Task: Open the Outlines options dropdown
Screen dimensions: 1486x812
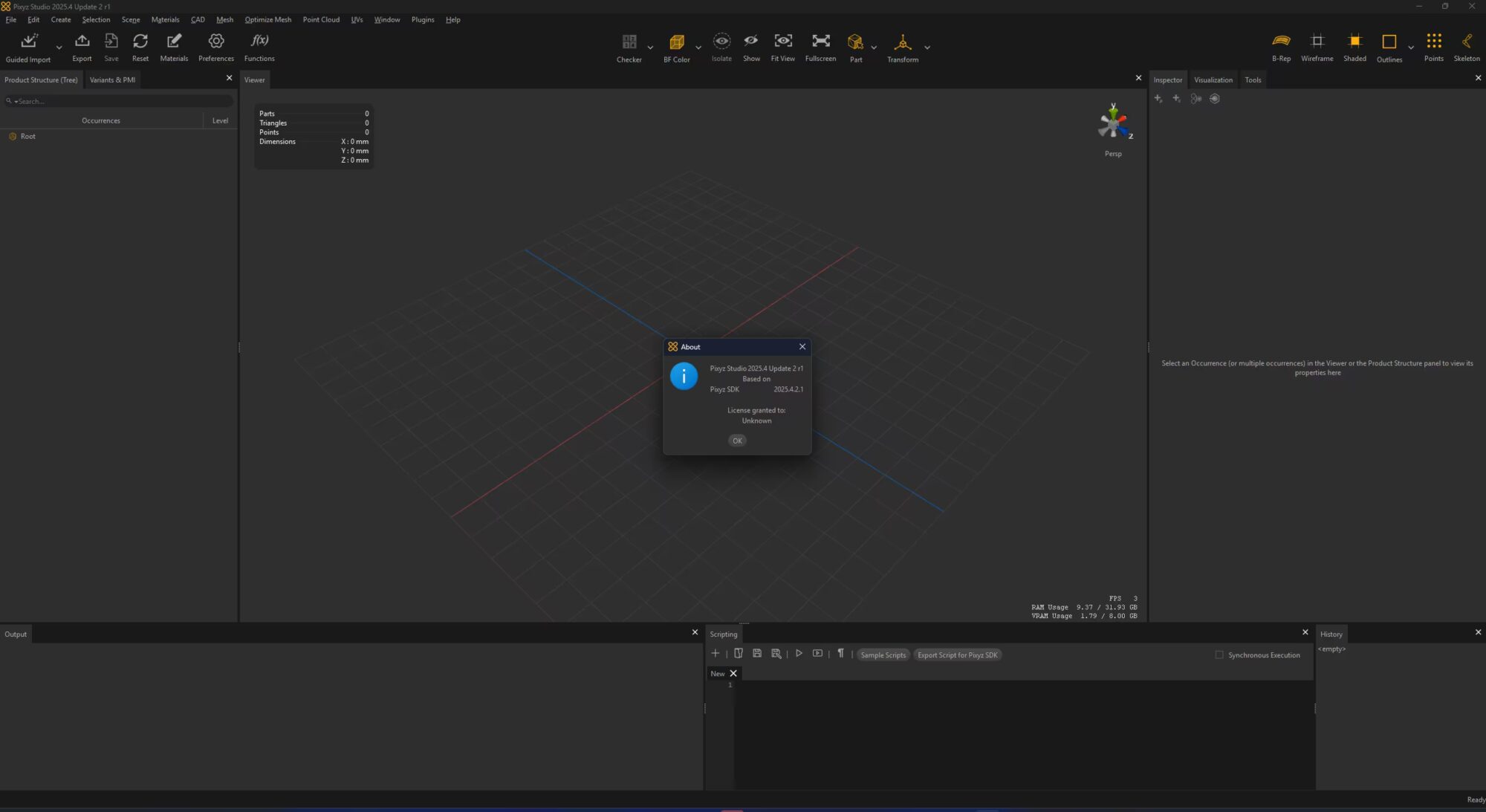Action: [1410, 48]
